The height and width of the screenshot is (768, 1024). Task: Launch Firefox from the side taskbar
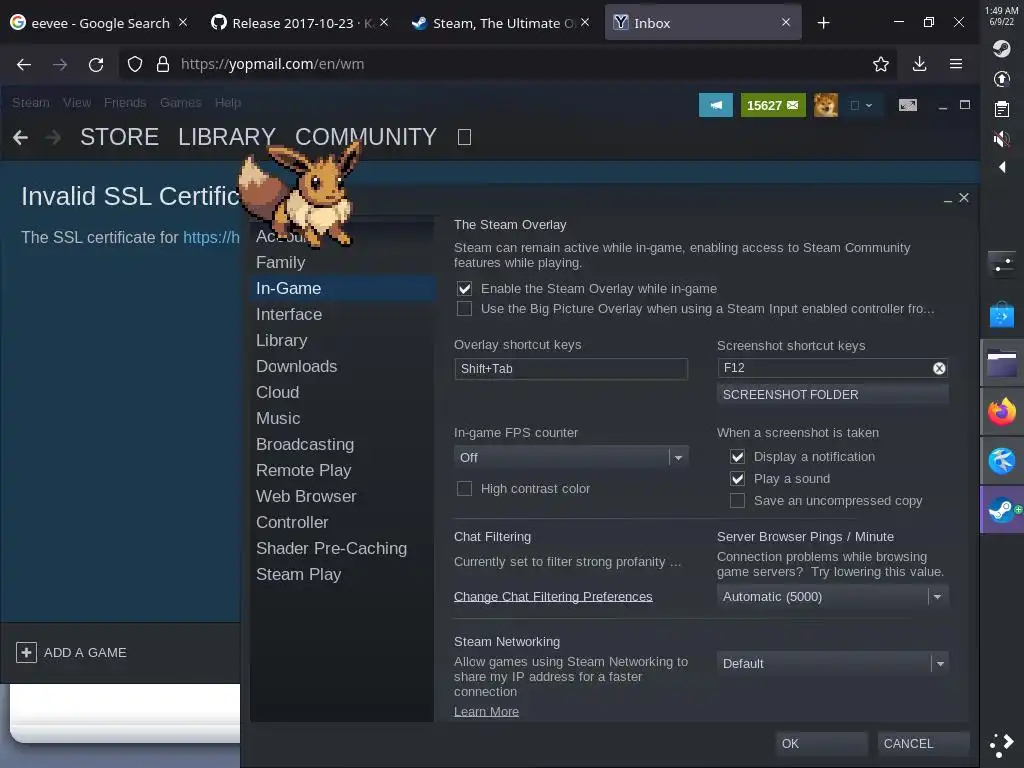tap(1002, 412)
